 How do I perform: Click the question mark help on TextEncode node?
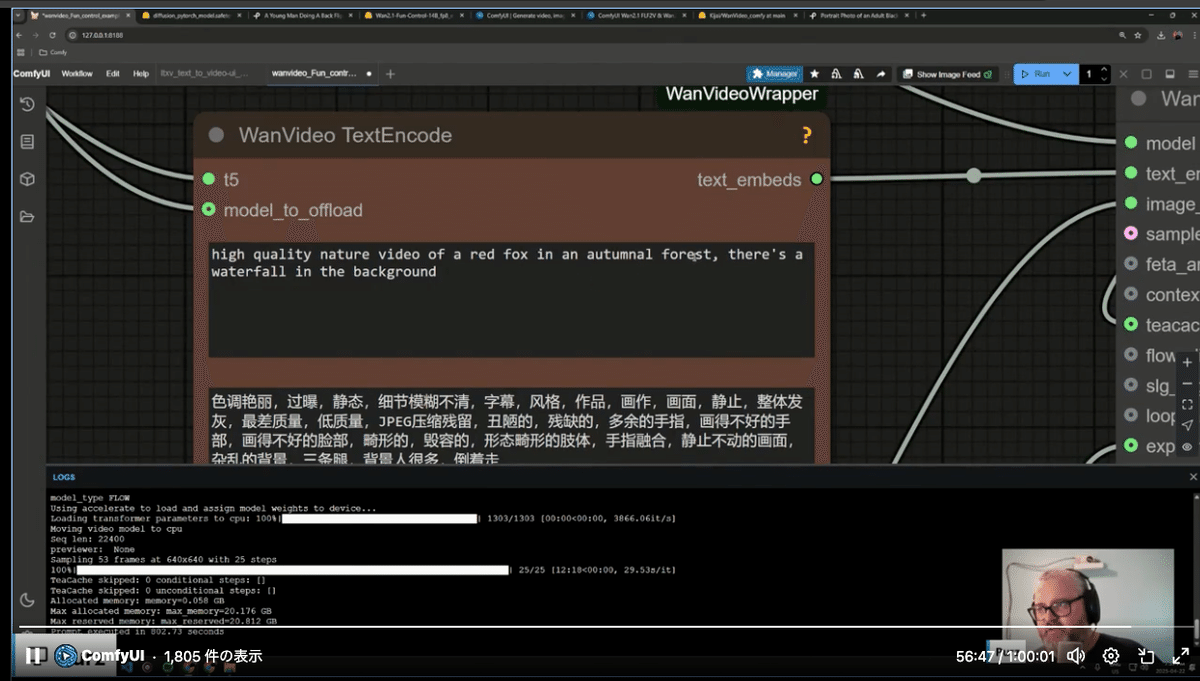pos(807,135)
